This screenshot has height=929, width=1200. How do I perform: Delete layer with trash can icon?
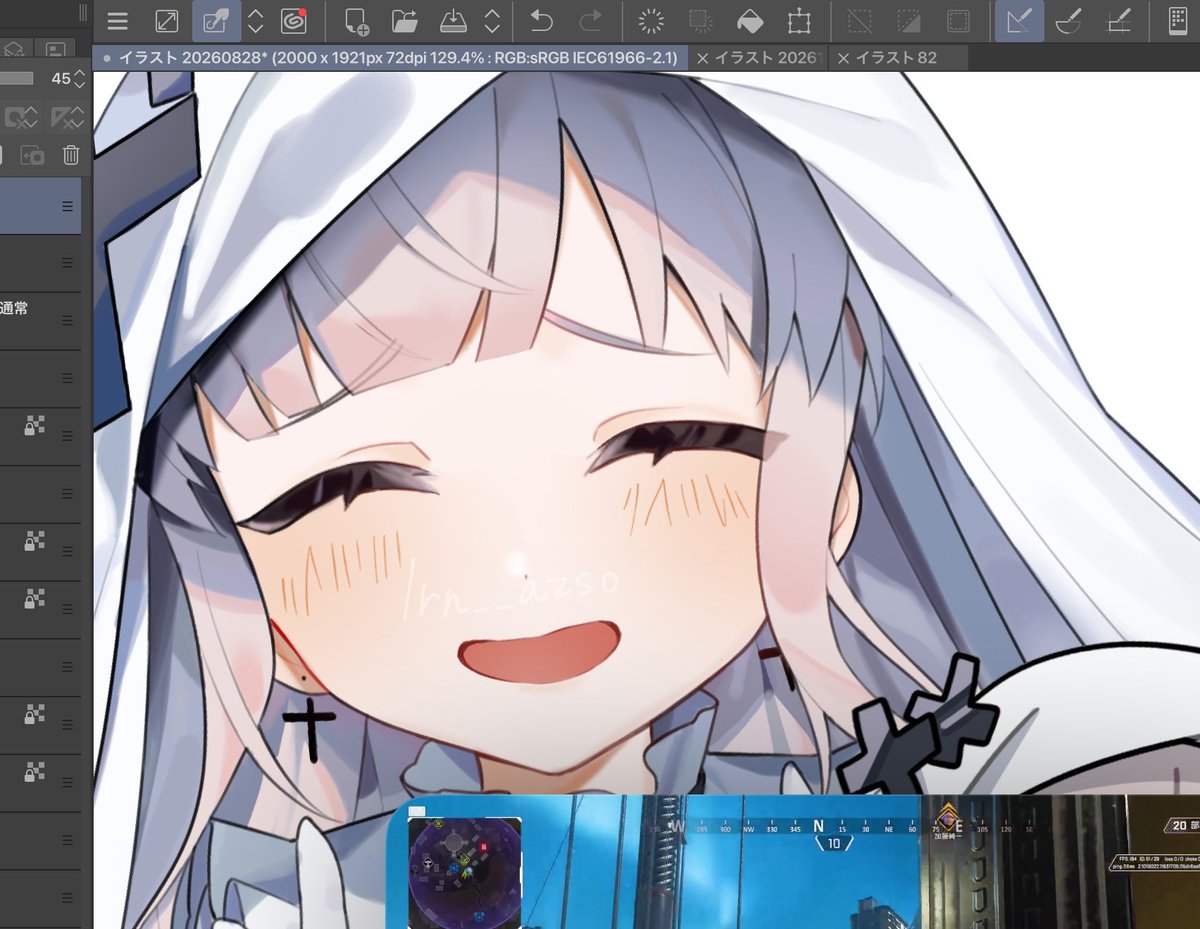pyautogui.click(x=71, y=154)
